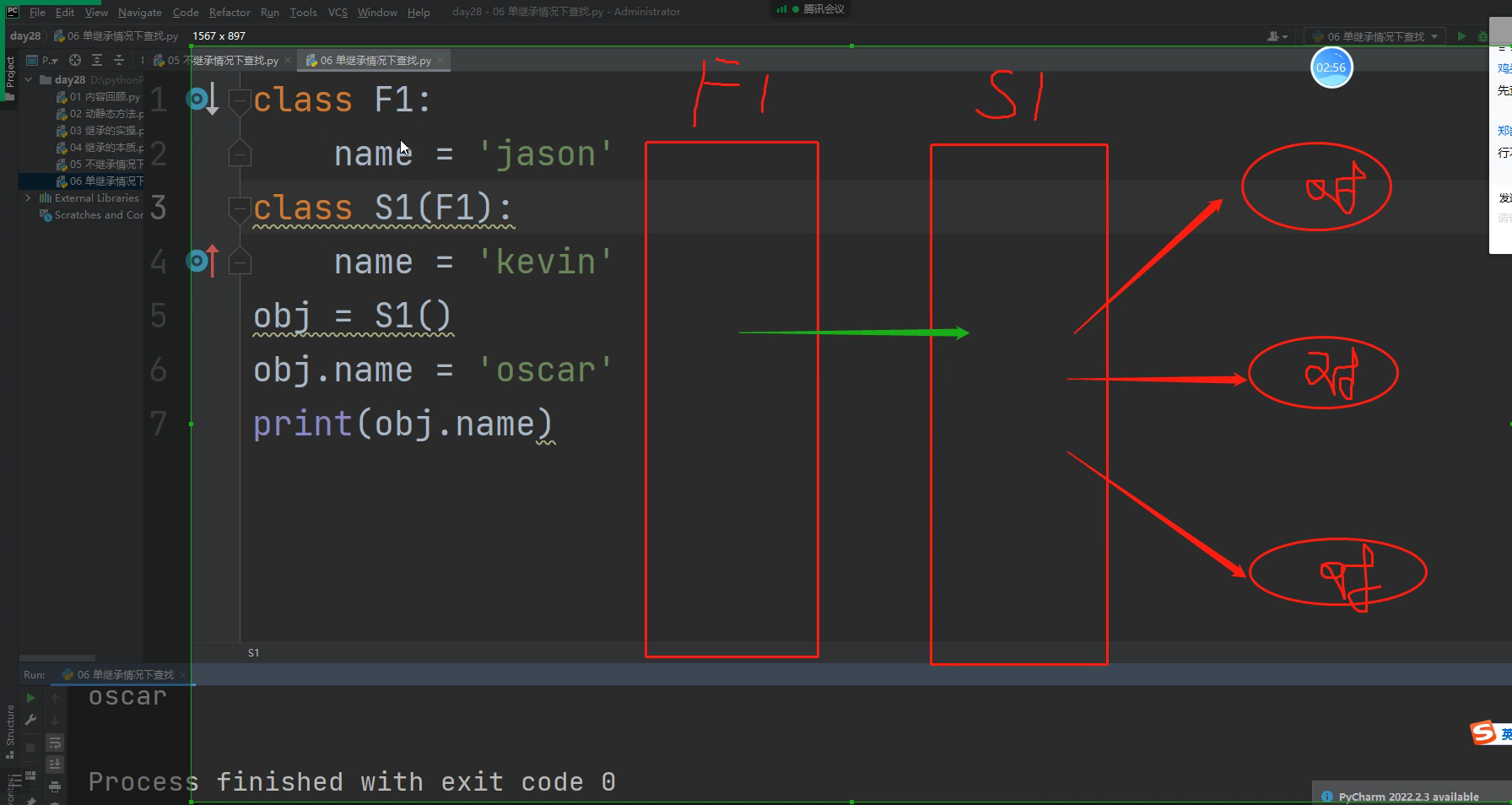
Task: Open the View menu
Action: (96, 12)
